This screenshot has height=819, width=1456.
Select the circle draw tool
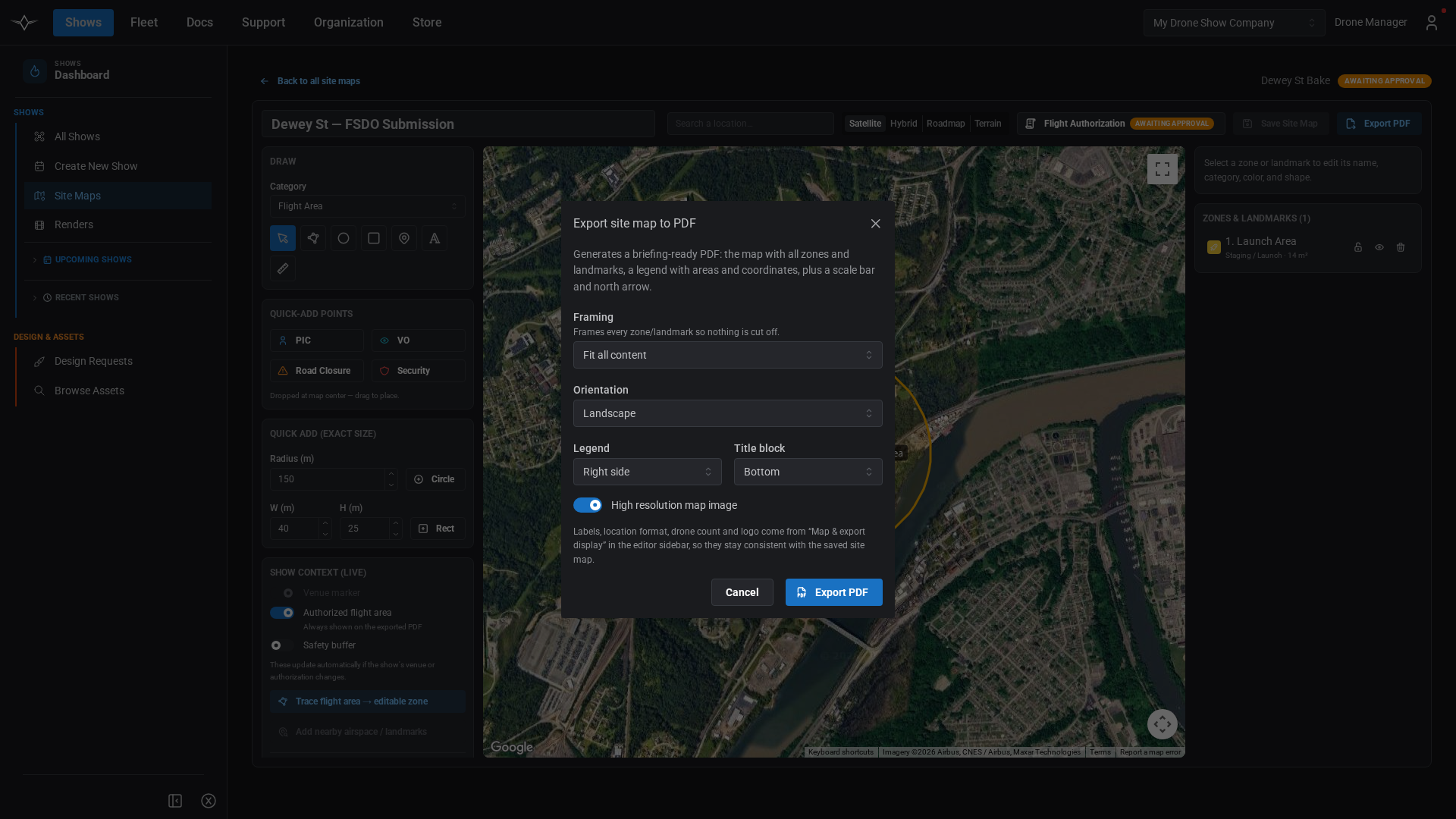pyautogui.click(x=344, y=238)
